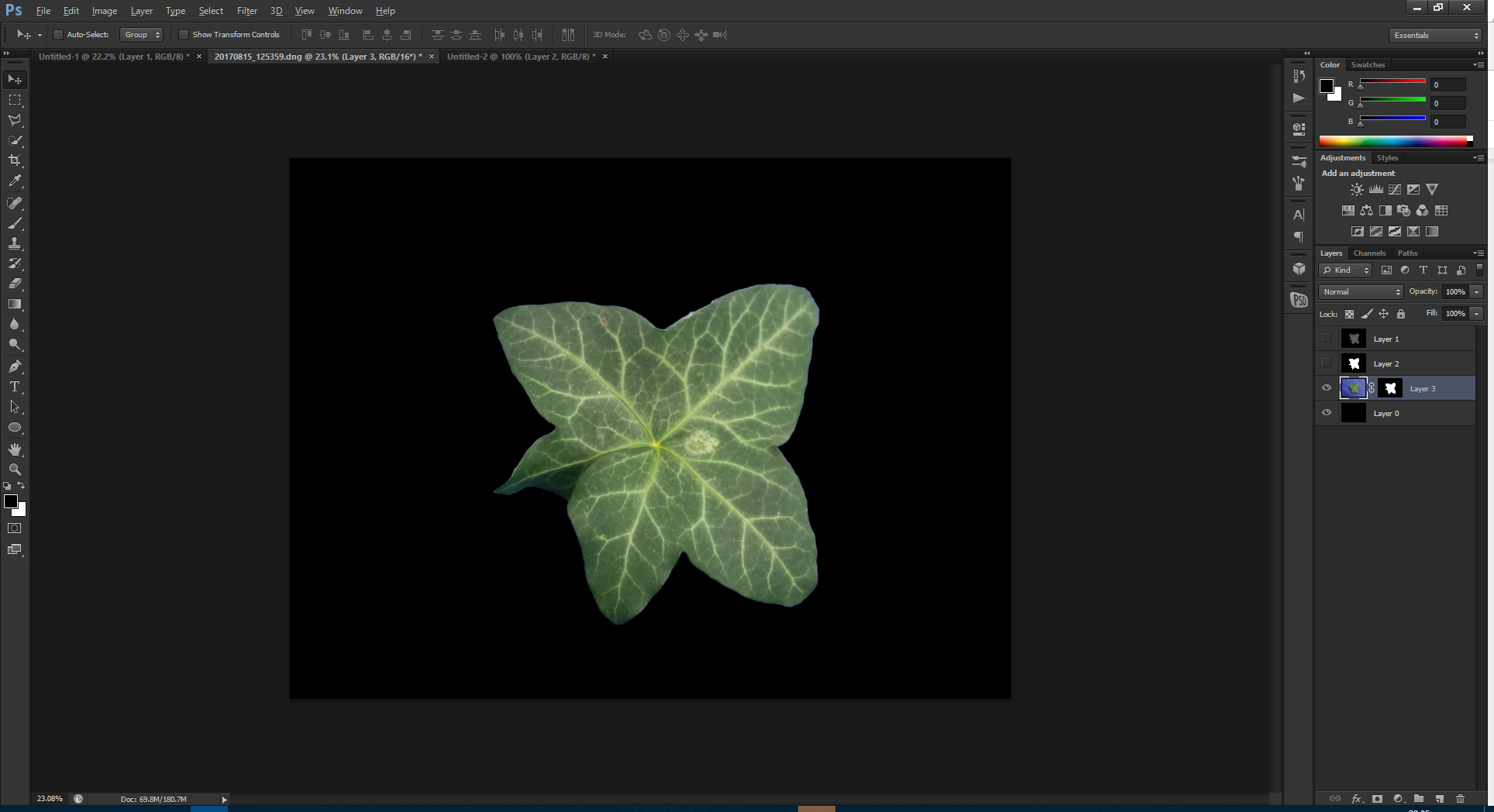Pick the Pen tool

15,366
